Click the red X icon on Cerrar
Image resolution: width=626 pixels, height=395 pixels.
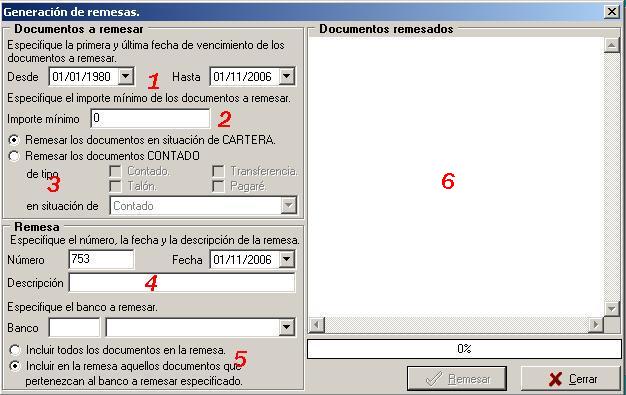tap(555, 379)
